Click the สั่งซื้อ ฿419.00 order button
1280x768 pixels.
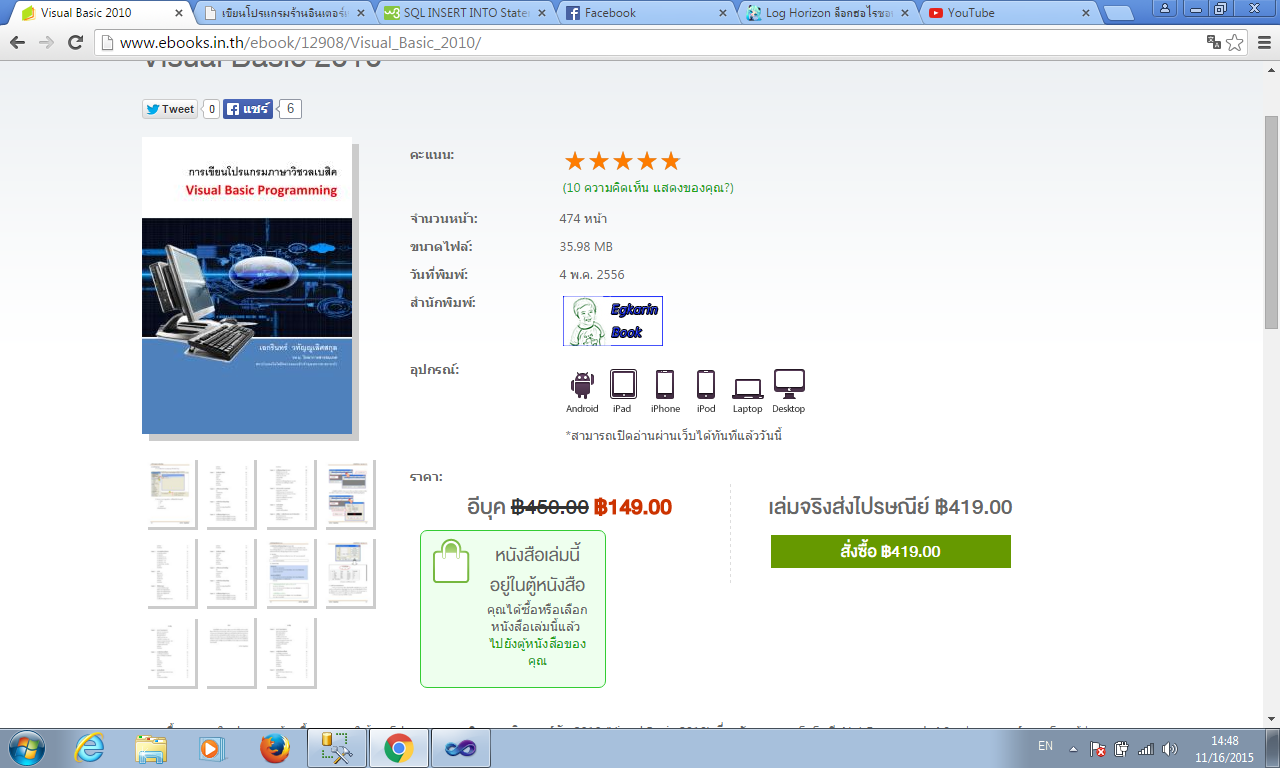(891, 551)
